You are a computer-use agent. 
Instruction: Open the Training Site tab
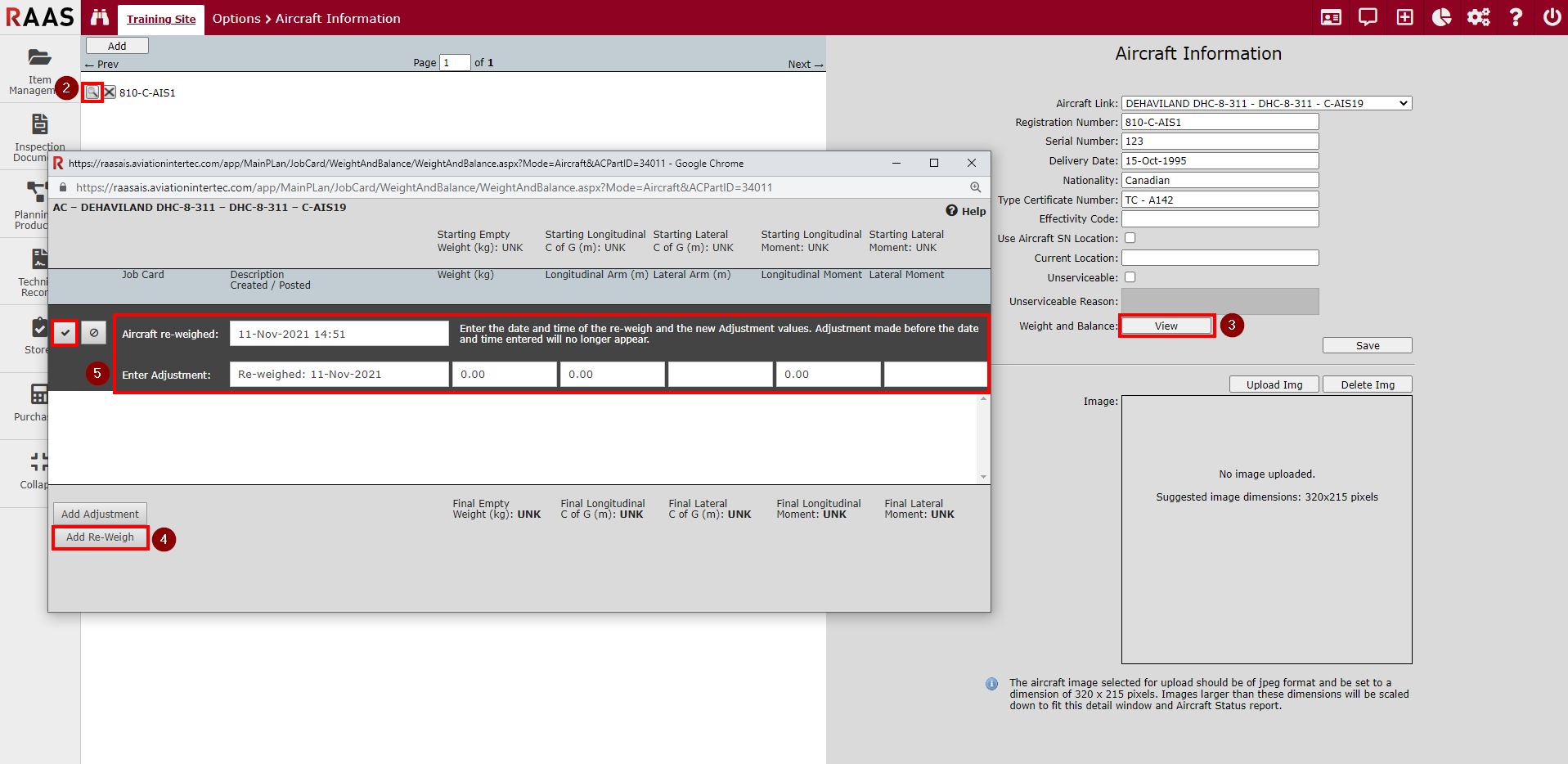(x=161, y=19)
